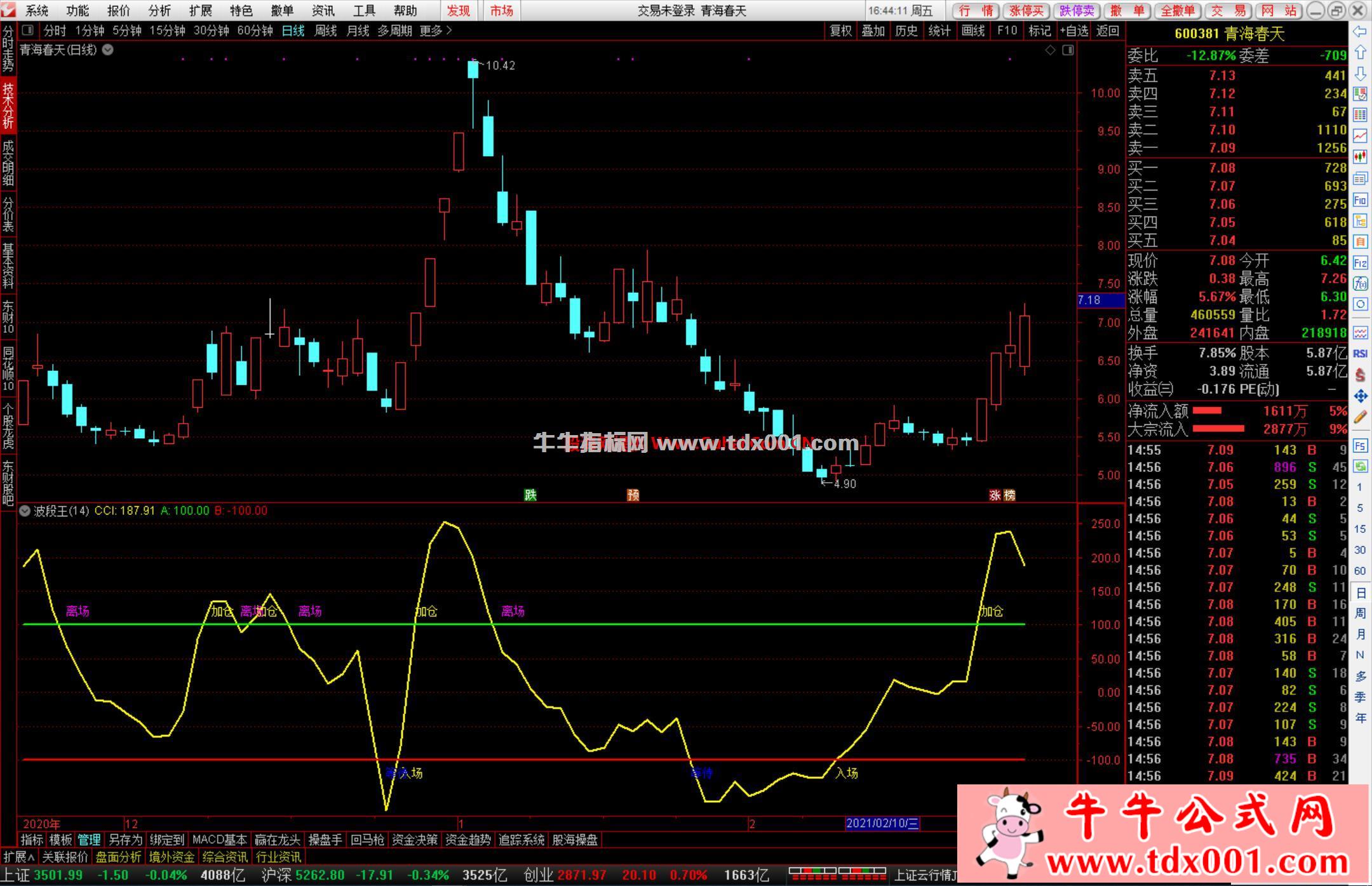Open the 波段王 indicator dropdown arrow
The image size is (1372, 886).
point(25,511)
